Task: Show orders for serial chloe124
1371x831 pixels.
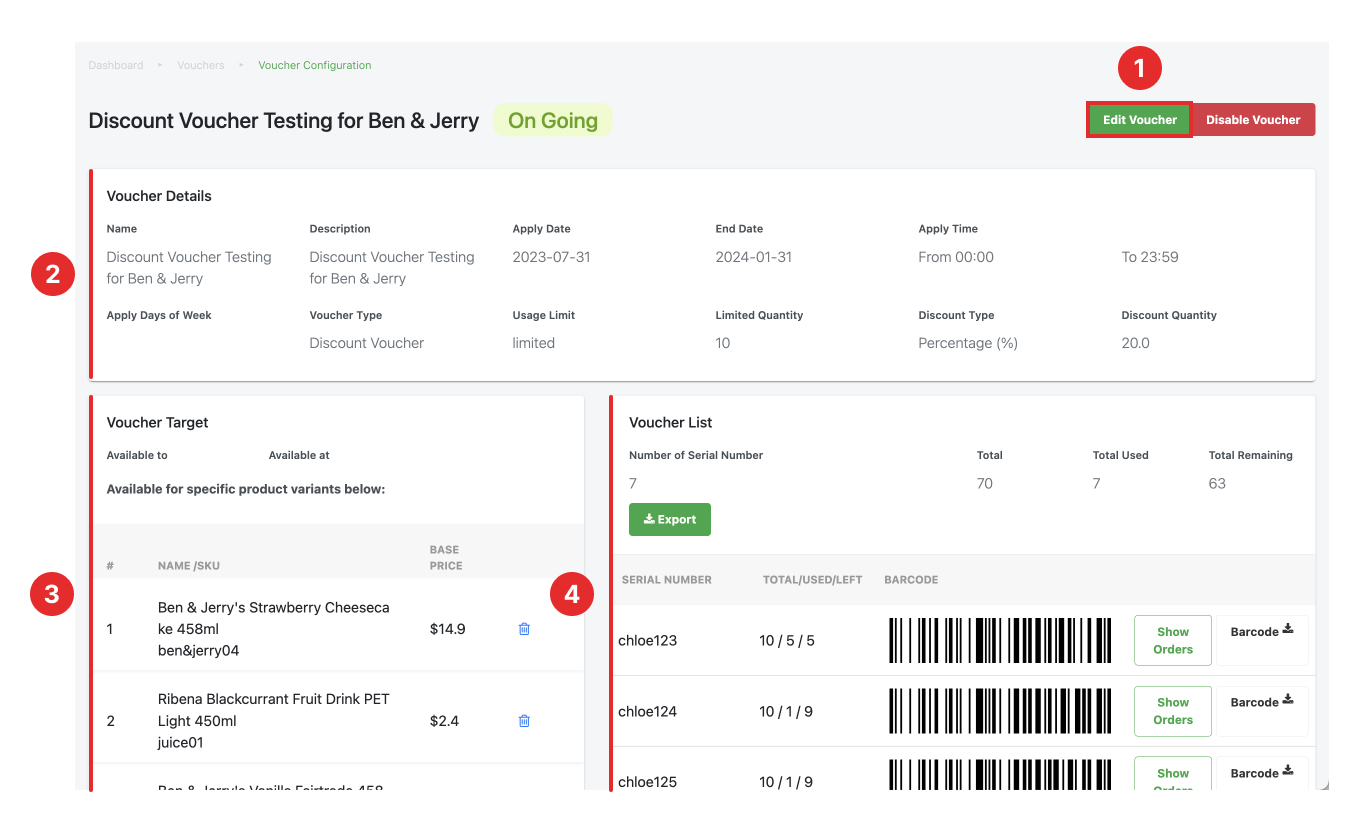Action: pos(1173,711)
